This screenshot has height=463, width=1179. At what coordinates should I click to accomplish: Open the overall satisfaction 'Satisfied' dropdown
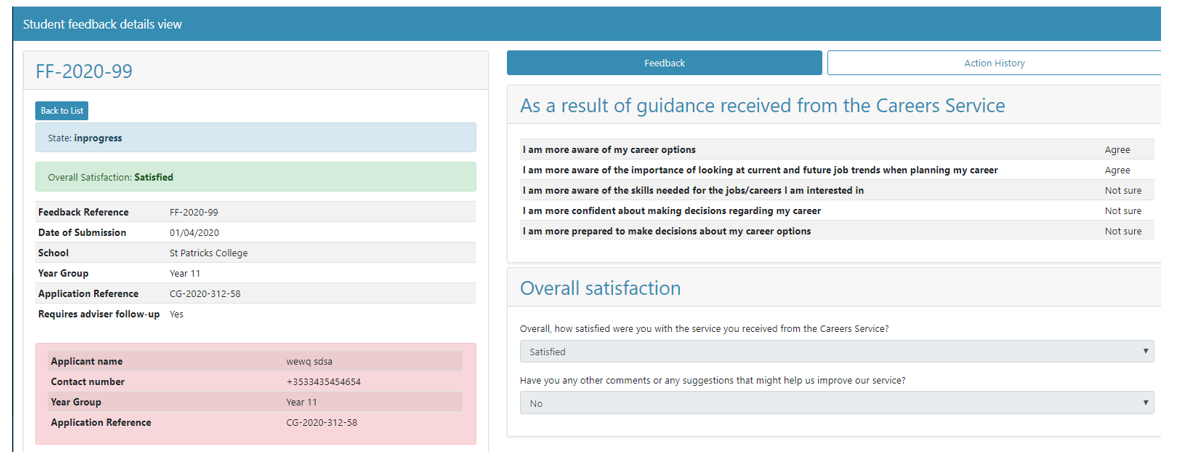point(836,352)
